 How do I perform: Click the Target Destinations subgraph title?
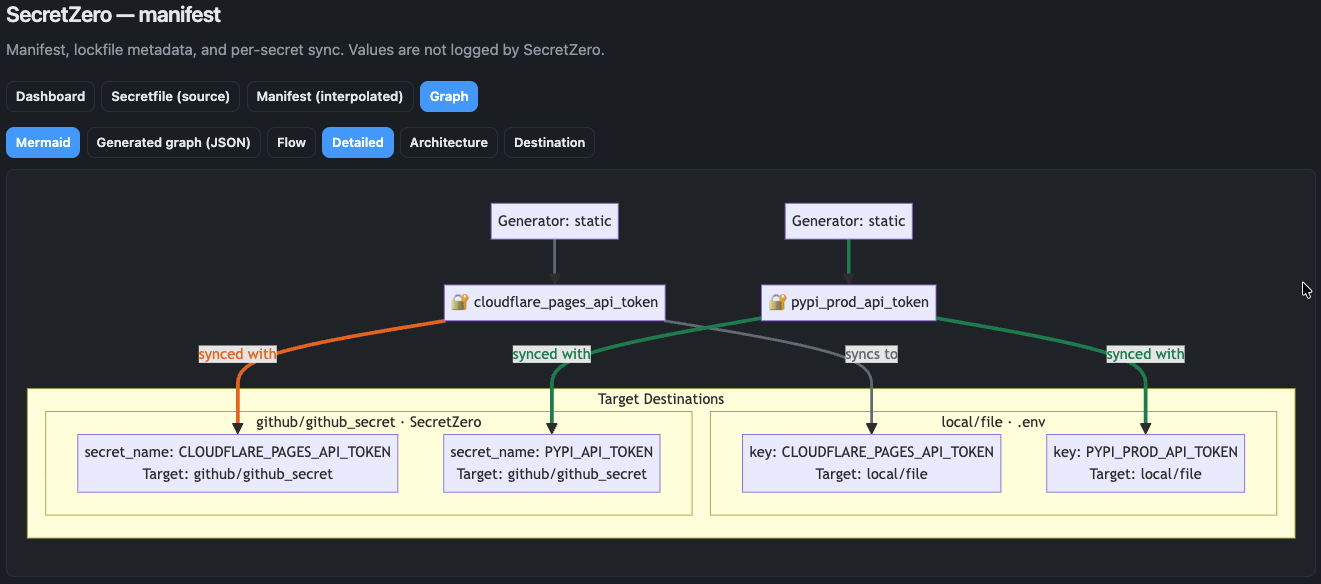coord(662,398)
